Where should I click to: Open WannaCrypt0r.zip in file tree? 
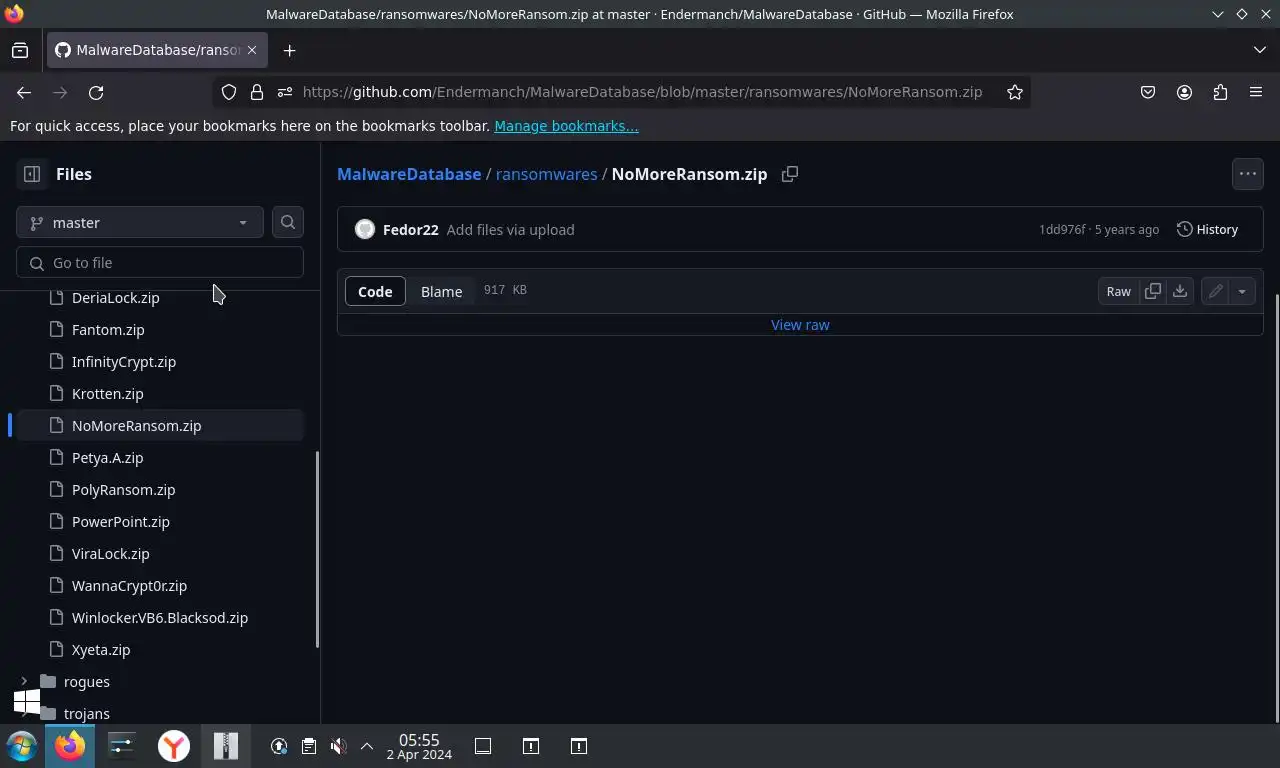coord(130,586)
